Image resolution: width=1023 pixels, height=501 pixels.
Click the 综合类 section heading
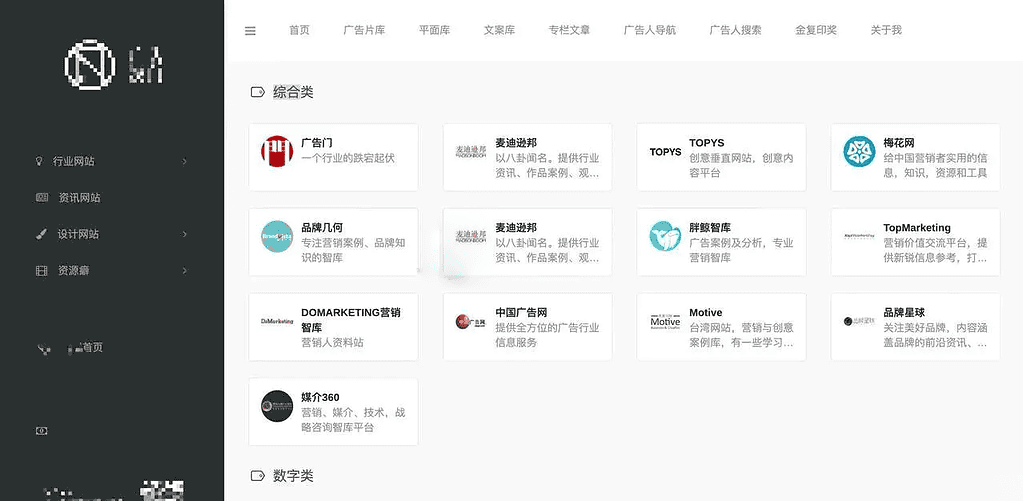(x=293, y=92)
